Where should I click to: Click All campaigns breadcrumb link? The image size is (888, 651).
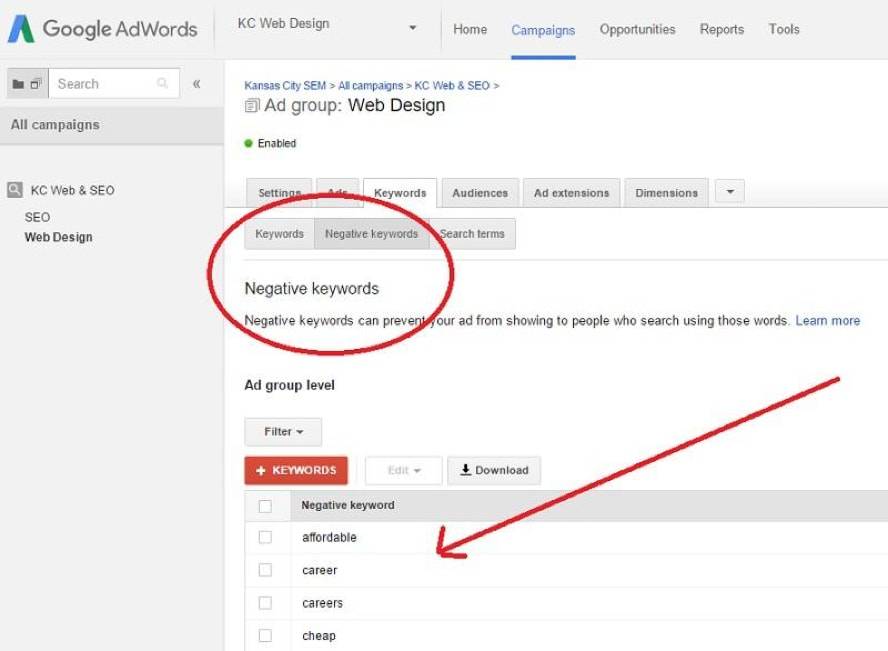coord(370,85)
